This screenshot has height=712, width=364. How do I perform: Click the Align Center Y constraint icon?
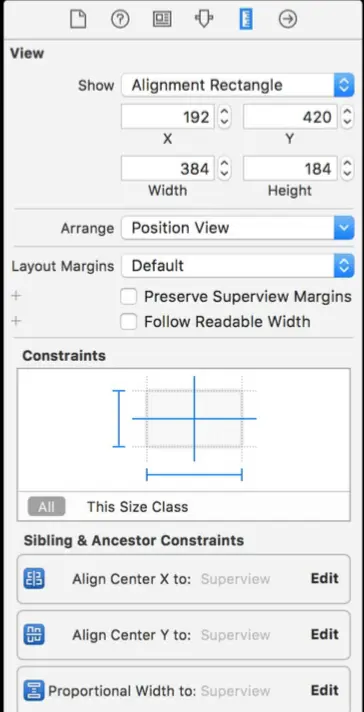pyautogui.click(x=34, y=635)
